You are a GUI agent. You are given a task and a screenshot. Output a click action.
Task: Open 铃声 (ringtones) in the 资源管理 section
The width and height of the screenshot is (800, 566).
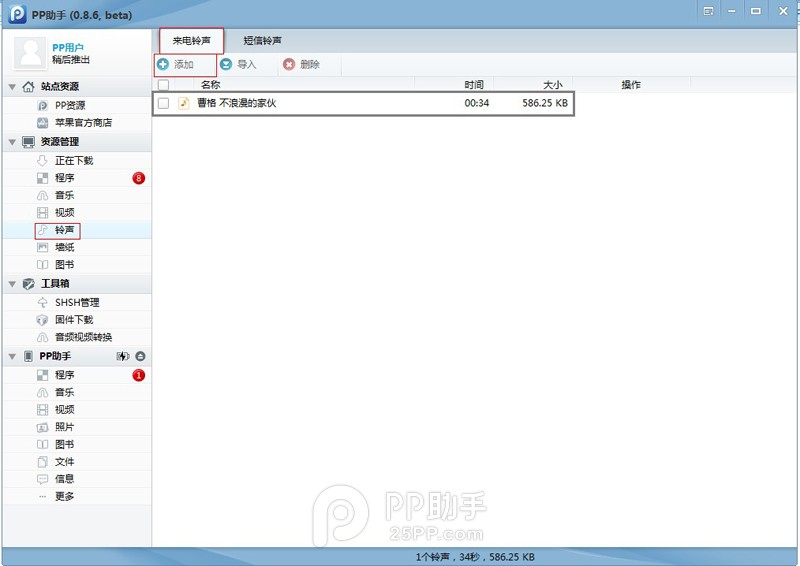tap(64, 230)
